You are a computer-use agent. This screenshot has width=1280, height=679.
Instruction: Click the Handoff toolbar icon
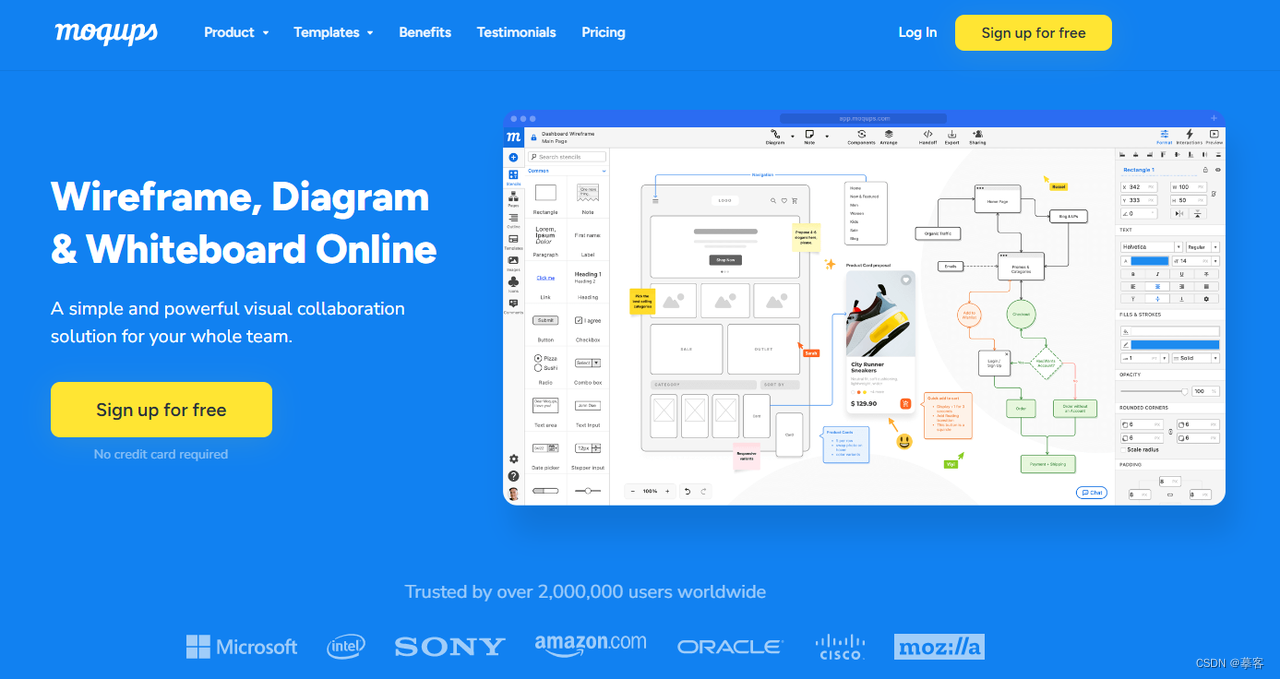pos(928,137)
